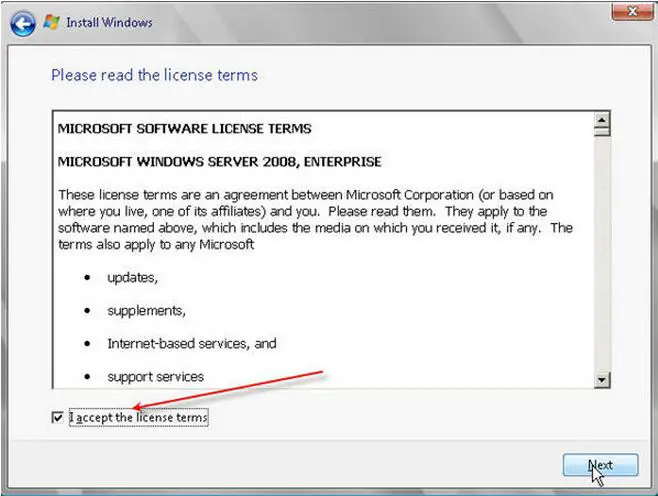Viewport: 658px width, 496px height.
Task: Click the 'support services' bullet item
Action: coord(156,377)
